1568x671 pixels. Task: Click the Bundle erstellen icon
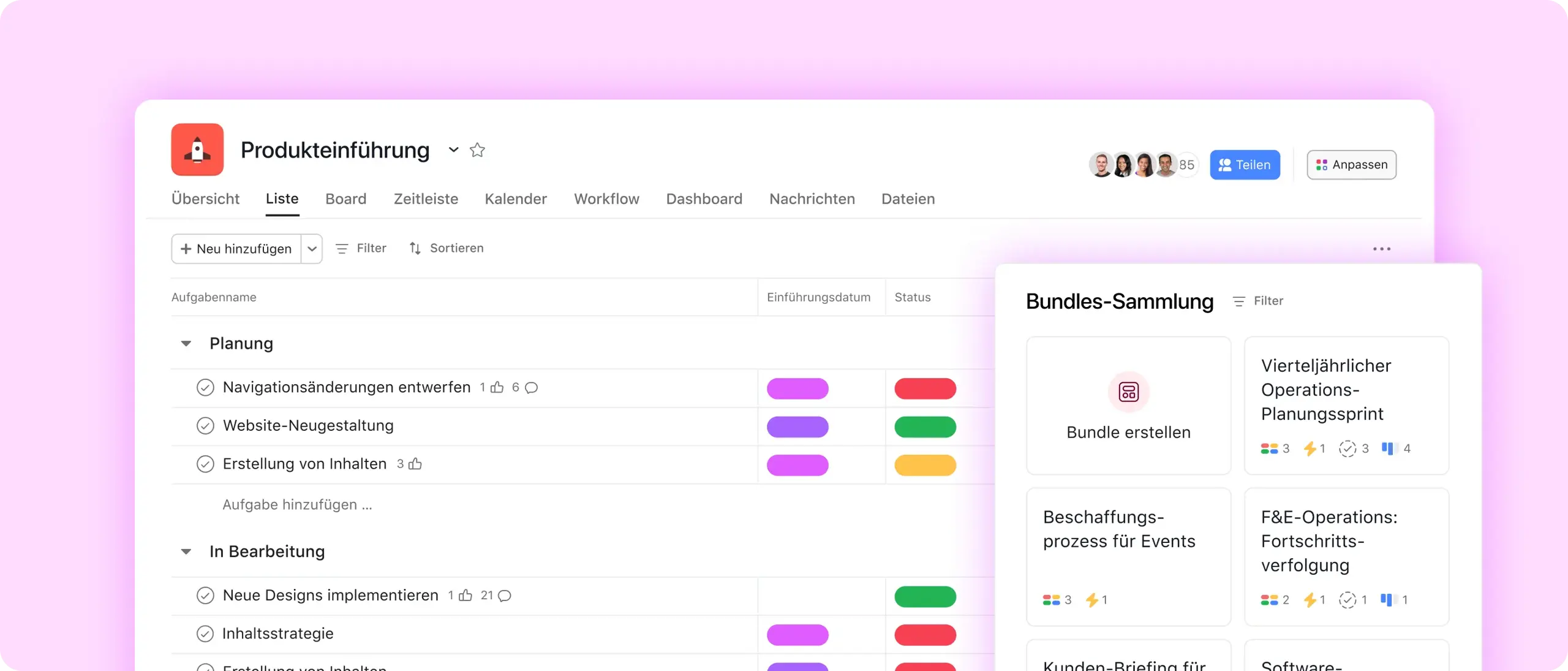[1128, 392]
